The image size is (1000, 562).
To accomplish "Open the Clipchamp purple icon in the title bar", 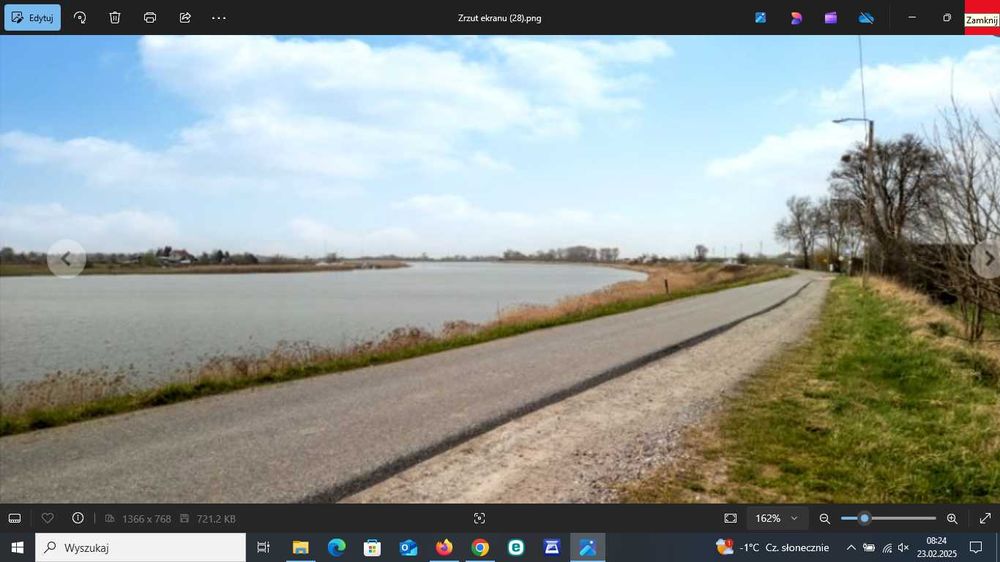I will [830, 18].
